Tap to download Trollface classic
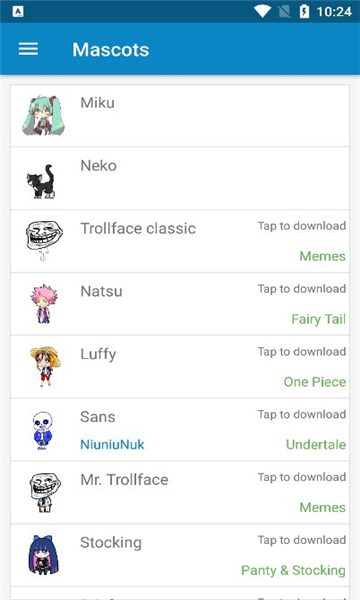 coord(301,226)
